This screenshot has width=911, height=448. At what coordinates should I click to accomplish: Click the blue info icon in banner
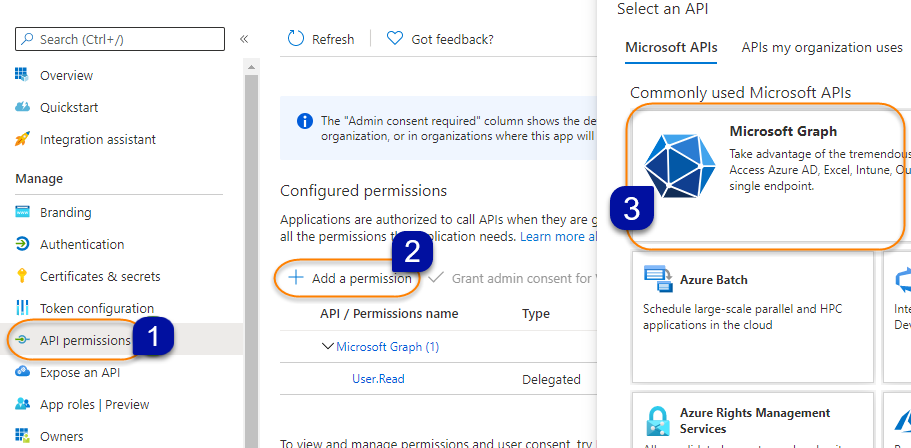tap(304, 121)
